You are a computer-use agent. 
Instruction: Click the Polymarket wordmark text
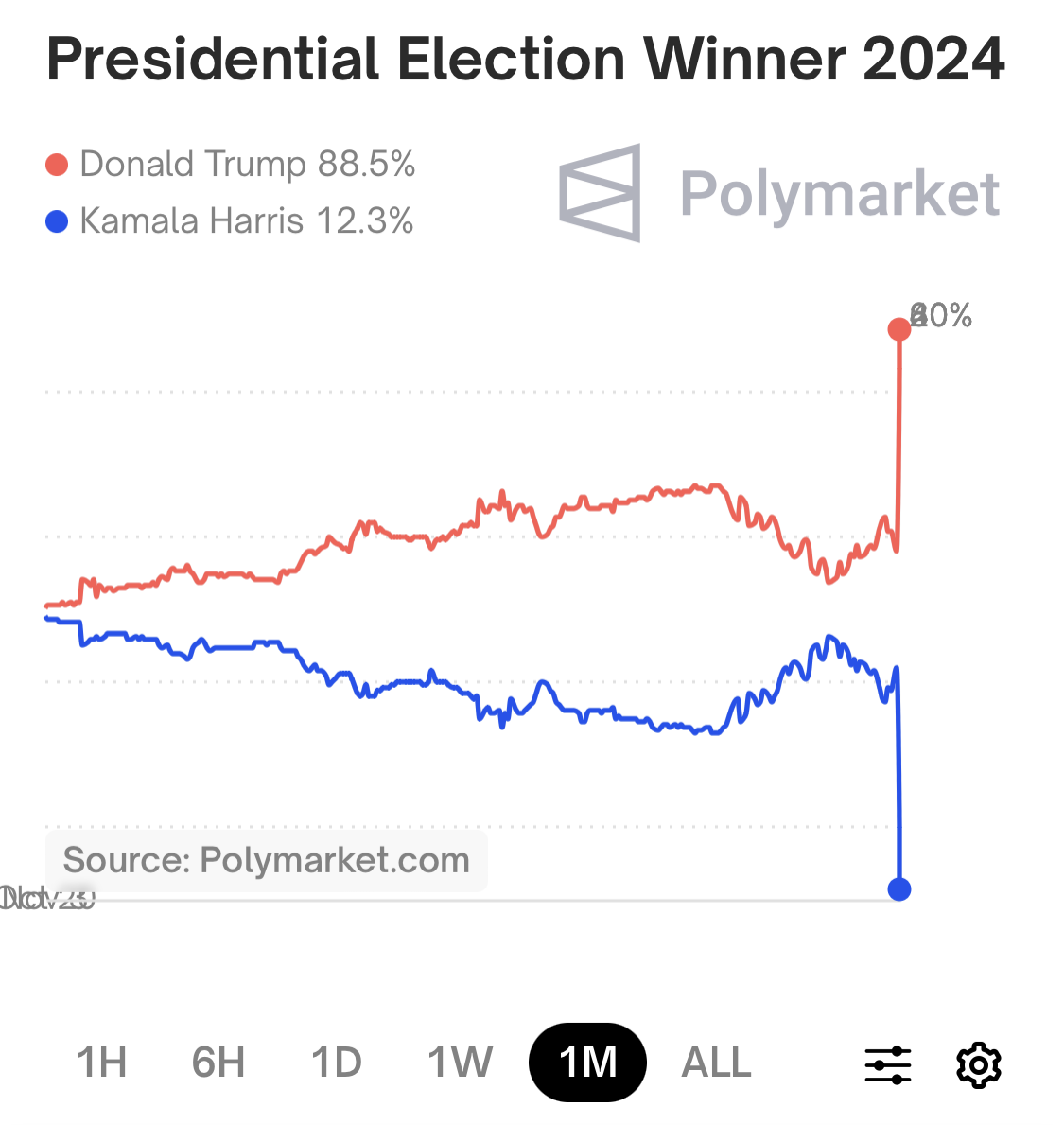(840, 194)
